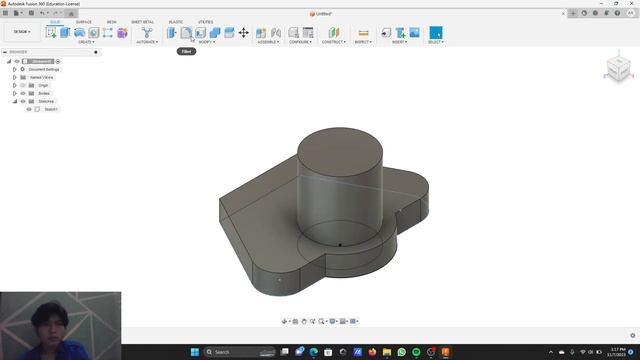Select the Offset Face tool

tap(229, 33)
